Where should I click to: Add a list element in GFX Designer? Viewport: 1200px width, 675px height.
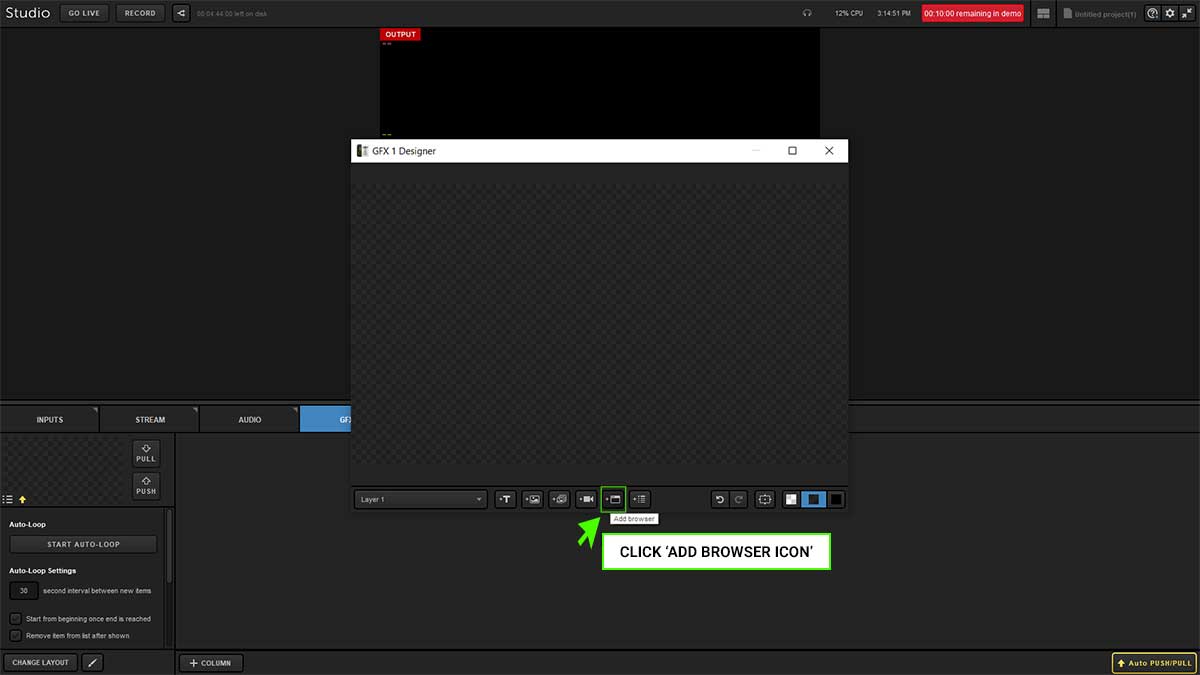click(640, 499)
